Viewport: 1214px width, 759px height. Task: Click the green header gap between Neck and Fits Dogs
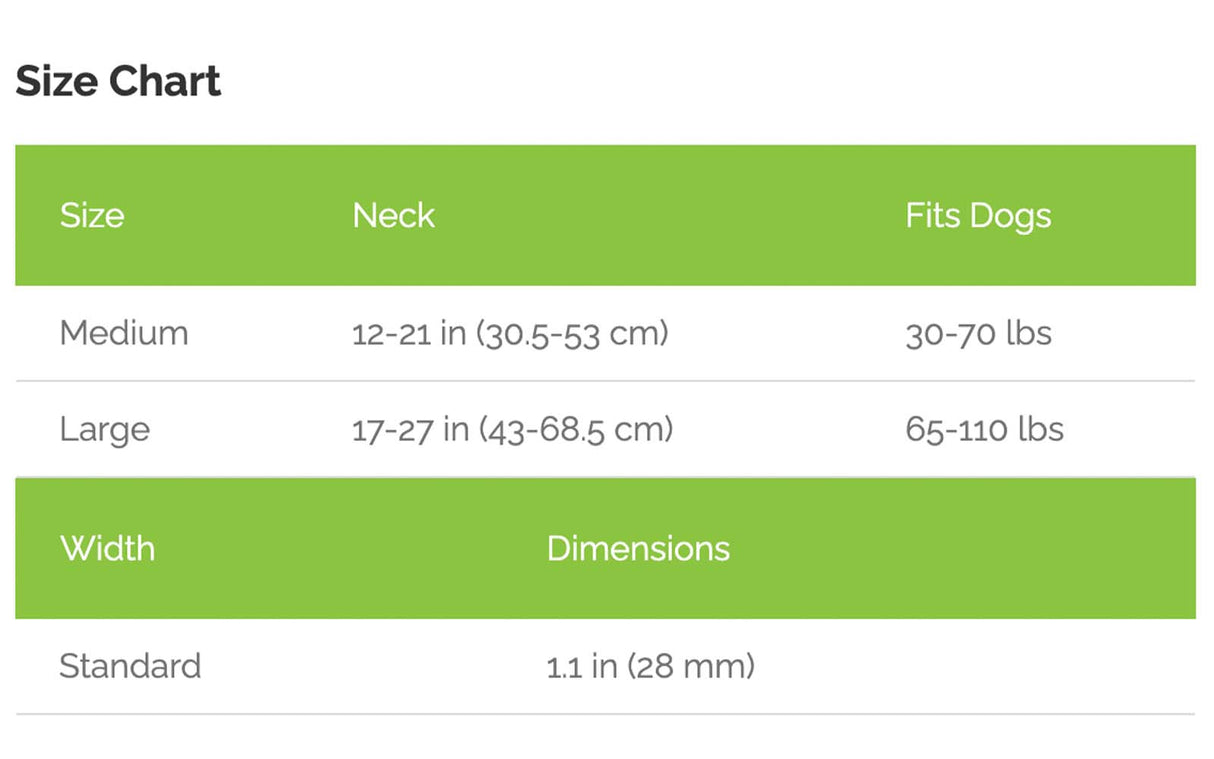(670, 215)
